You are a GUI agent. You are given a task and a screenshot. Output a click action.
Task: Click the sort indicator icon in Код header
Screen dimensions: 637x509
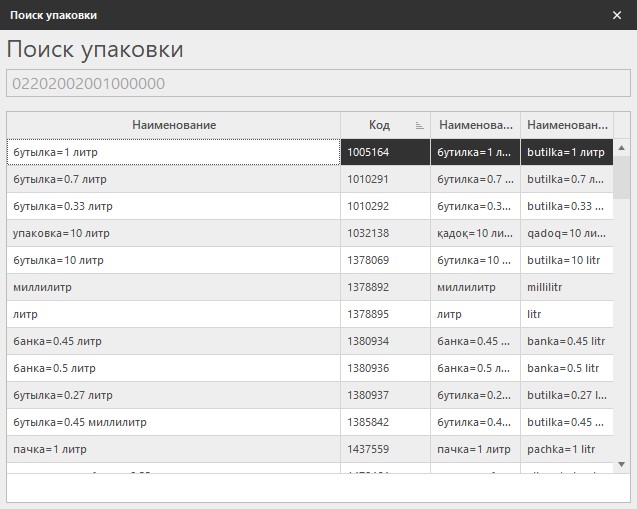(420, 126)
